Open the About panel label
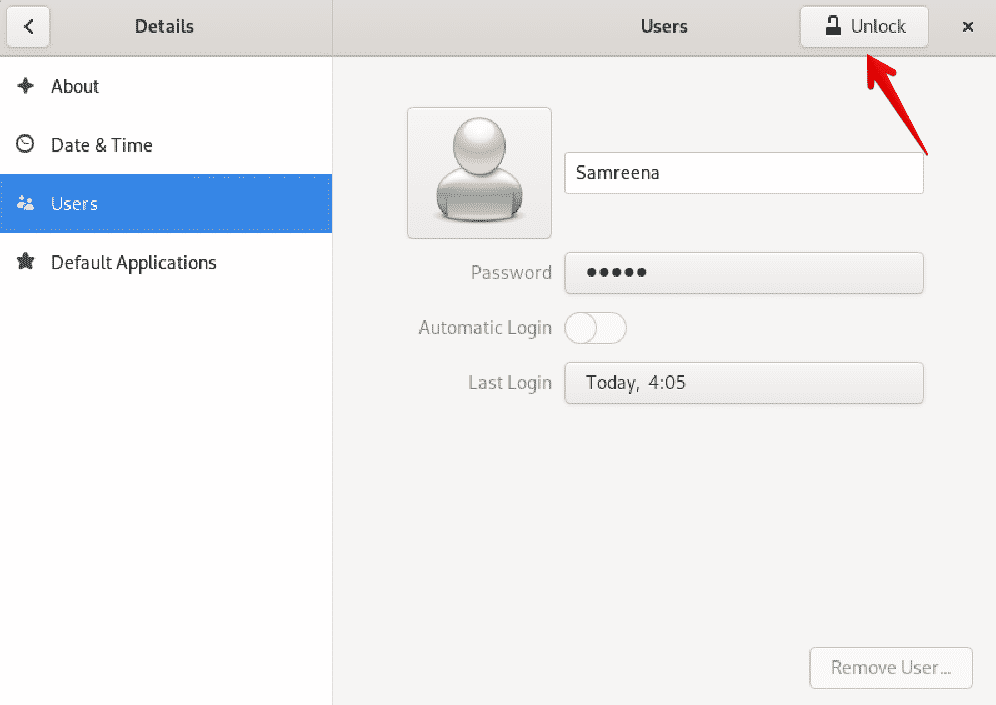 point(75,86)
